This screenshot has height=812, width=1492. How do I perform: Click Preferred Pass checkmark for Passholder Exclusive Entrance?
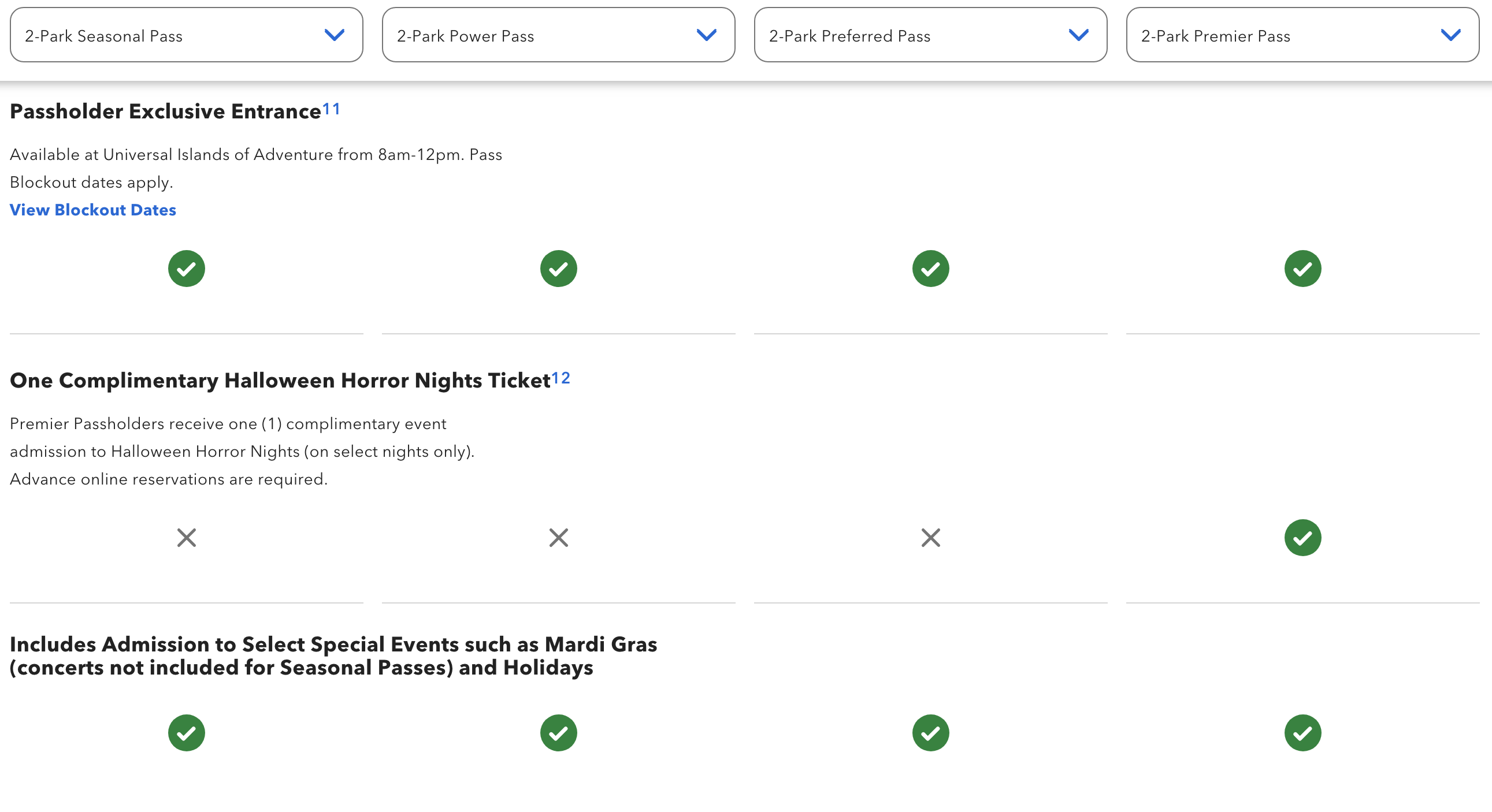coord(930,269)
